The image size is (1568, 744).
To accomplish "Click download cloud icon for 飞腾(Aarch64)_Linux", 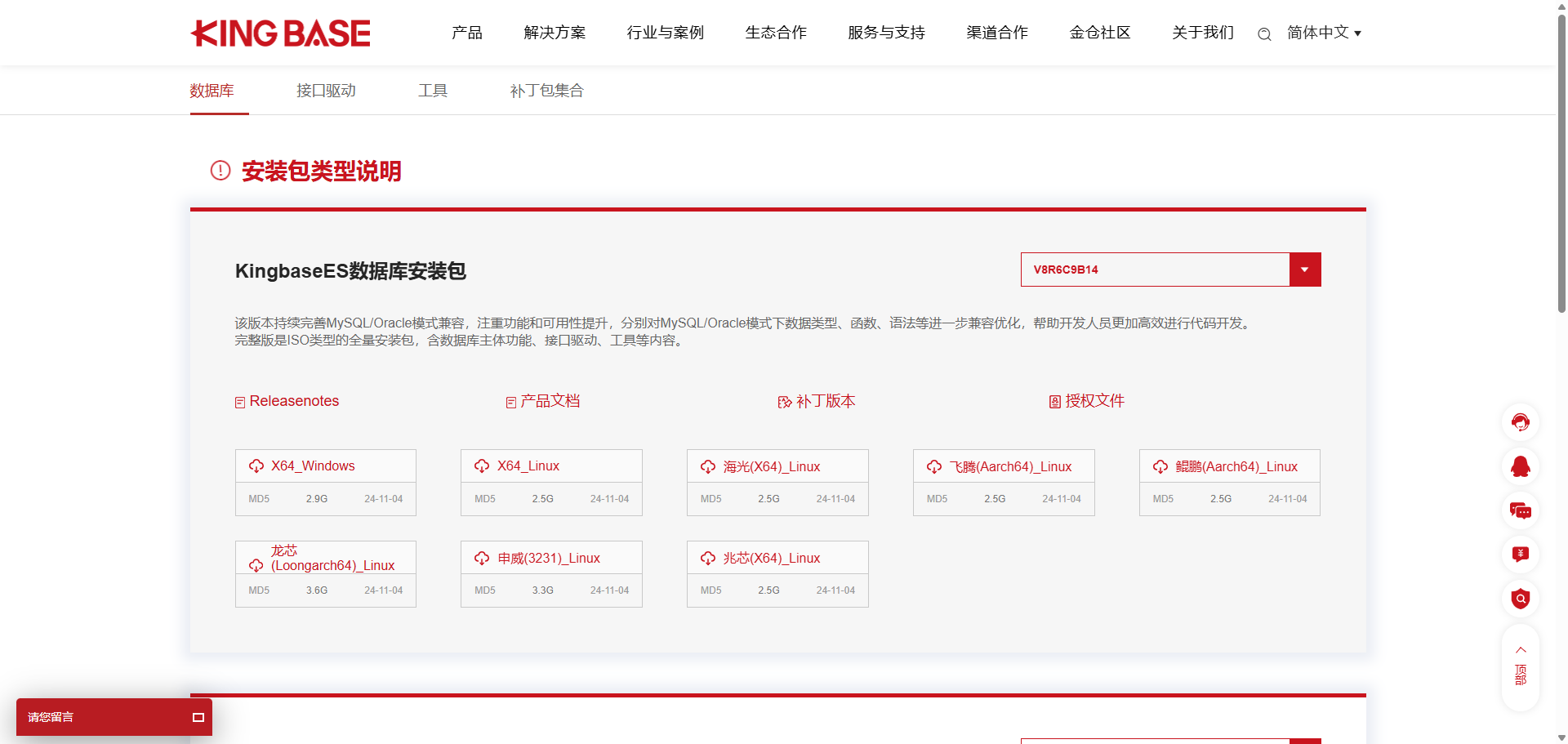I will (x=934, y=467).
